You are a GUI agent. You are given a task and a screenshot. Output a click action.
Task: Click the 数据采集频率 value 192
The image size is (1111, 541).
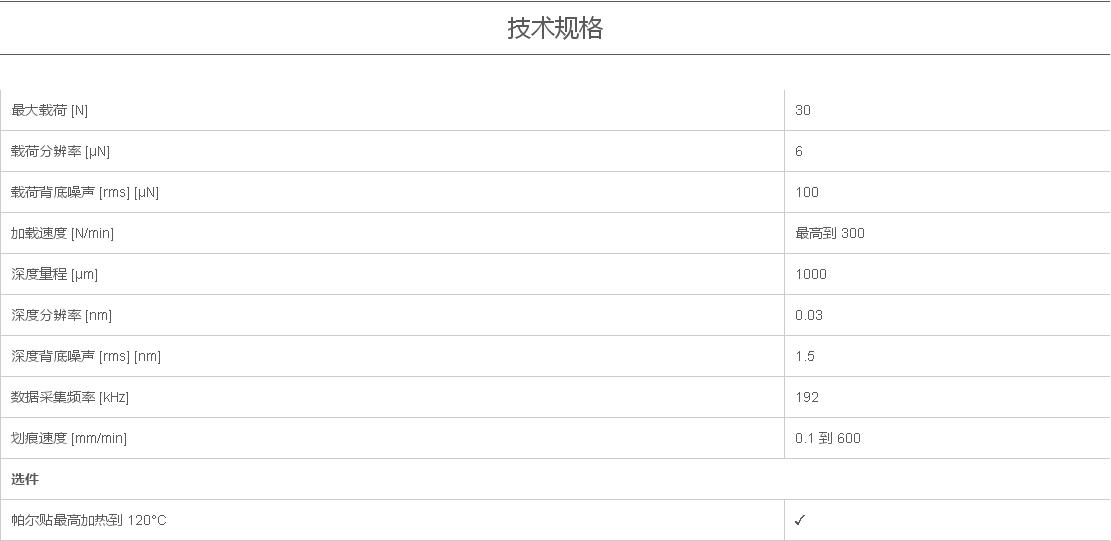pos(807,397)
